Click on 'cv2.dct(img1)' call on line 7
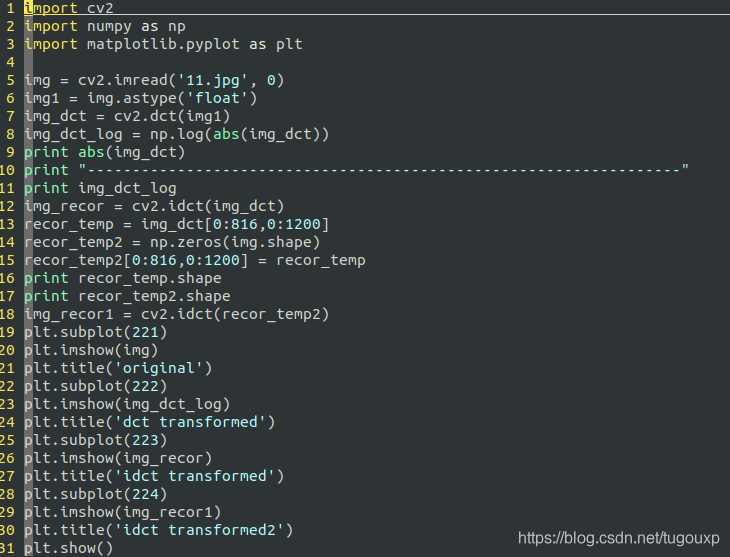This screenshot has width=730, height=557. [172, 116]
